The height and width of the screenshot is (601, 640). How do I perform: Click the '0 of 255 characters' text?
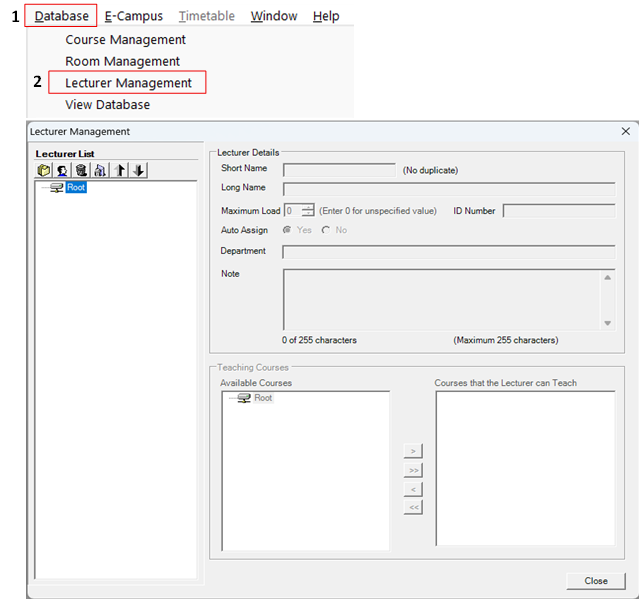point(319,340)
